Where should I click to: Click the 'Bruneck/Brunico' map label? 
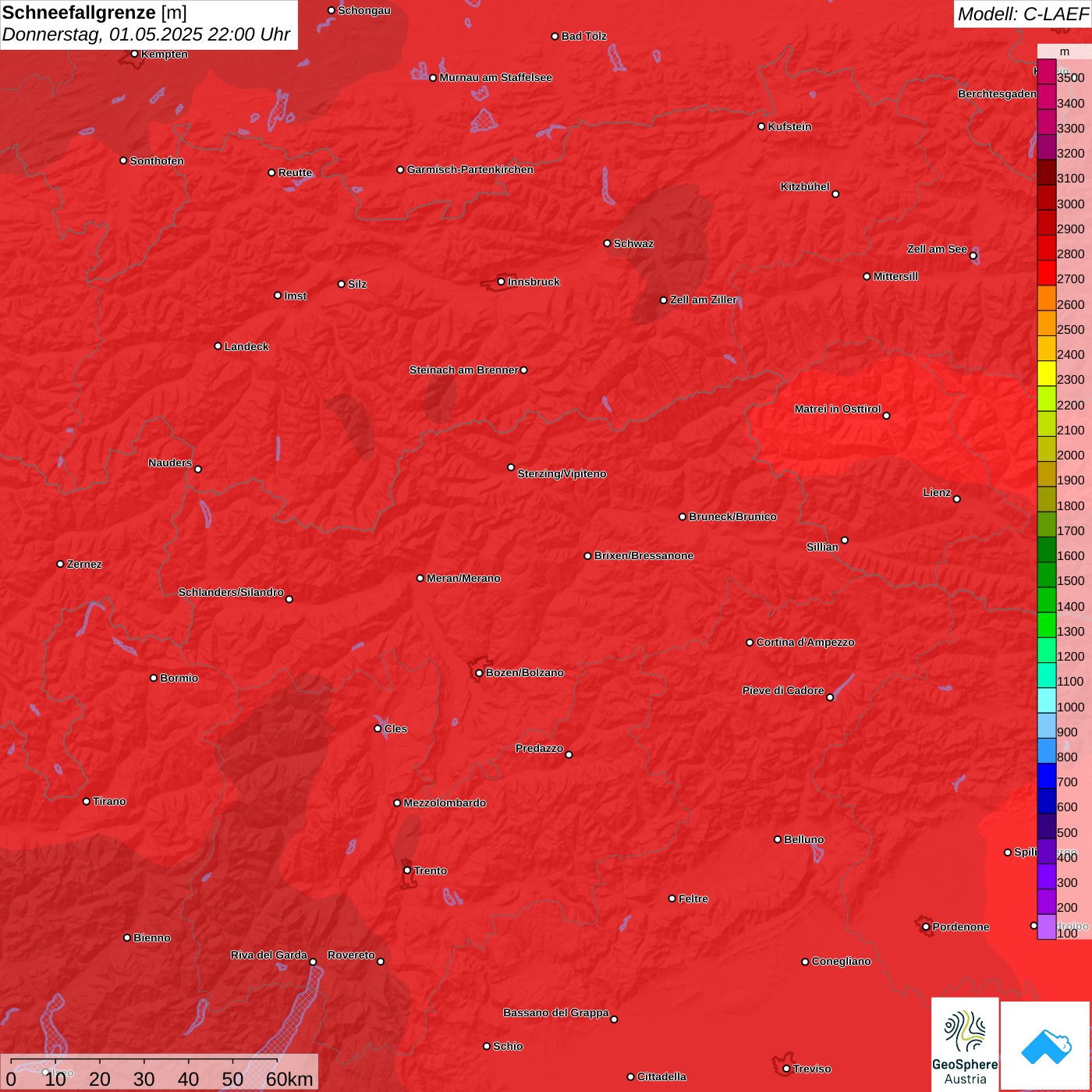coord(732,516)
